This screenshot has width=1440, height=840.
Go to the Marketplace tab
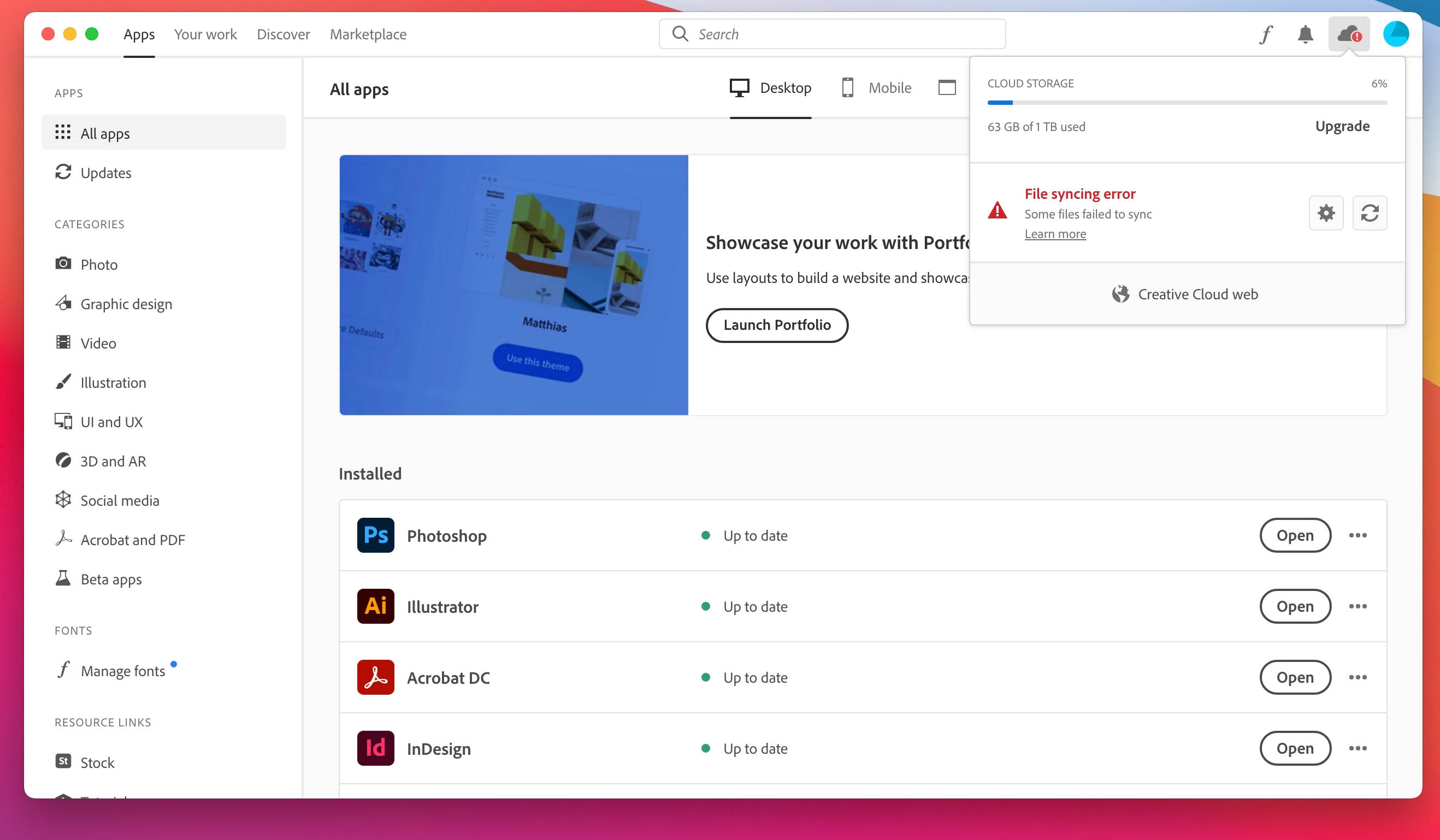pyautogui.click(x=368, y=34)
